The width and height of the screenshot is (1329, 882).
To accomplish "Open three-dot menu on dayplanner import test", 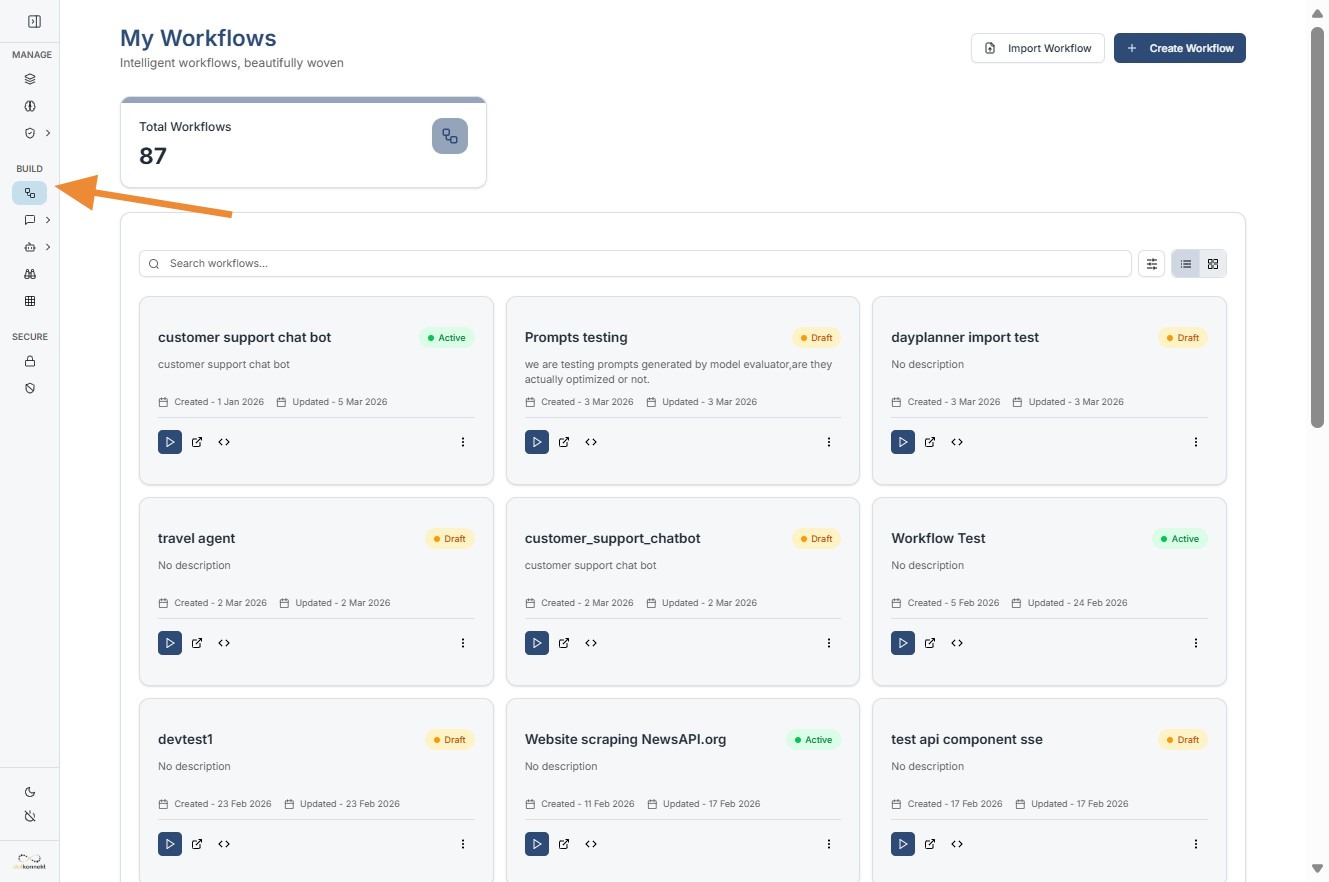I will tap(1196, 442).
